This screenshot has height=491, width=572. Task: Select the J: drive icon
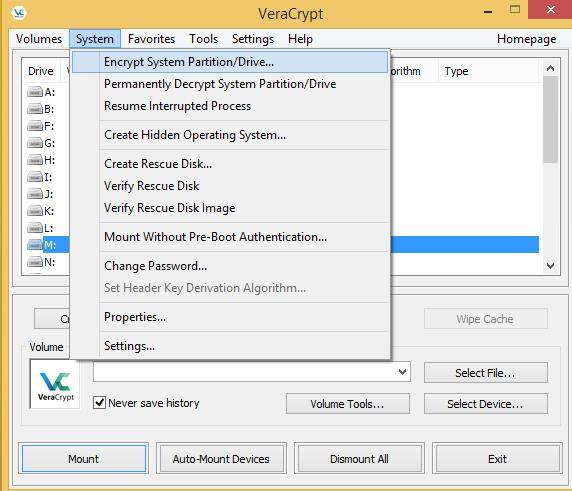(x=35, y=194)
